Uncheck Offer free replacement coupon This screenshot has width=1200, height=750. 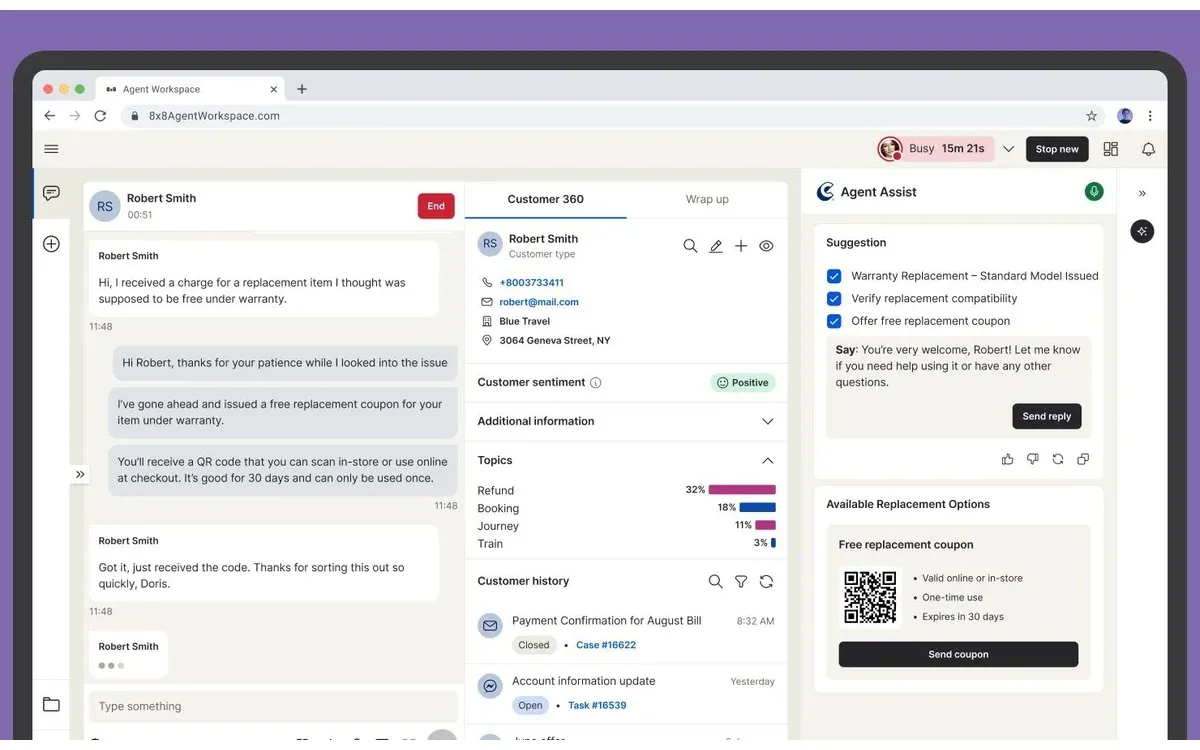click(x=834, y=321)
